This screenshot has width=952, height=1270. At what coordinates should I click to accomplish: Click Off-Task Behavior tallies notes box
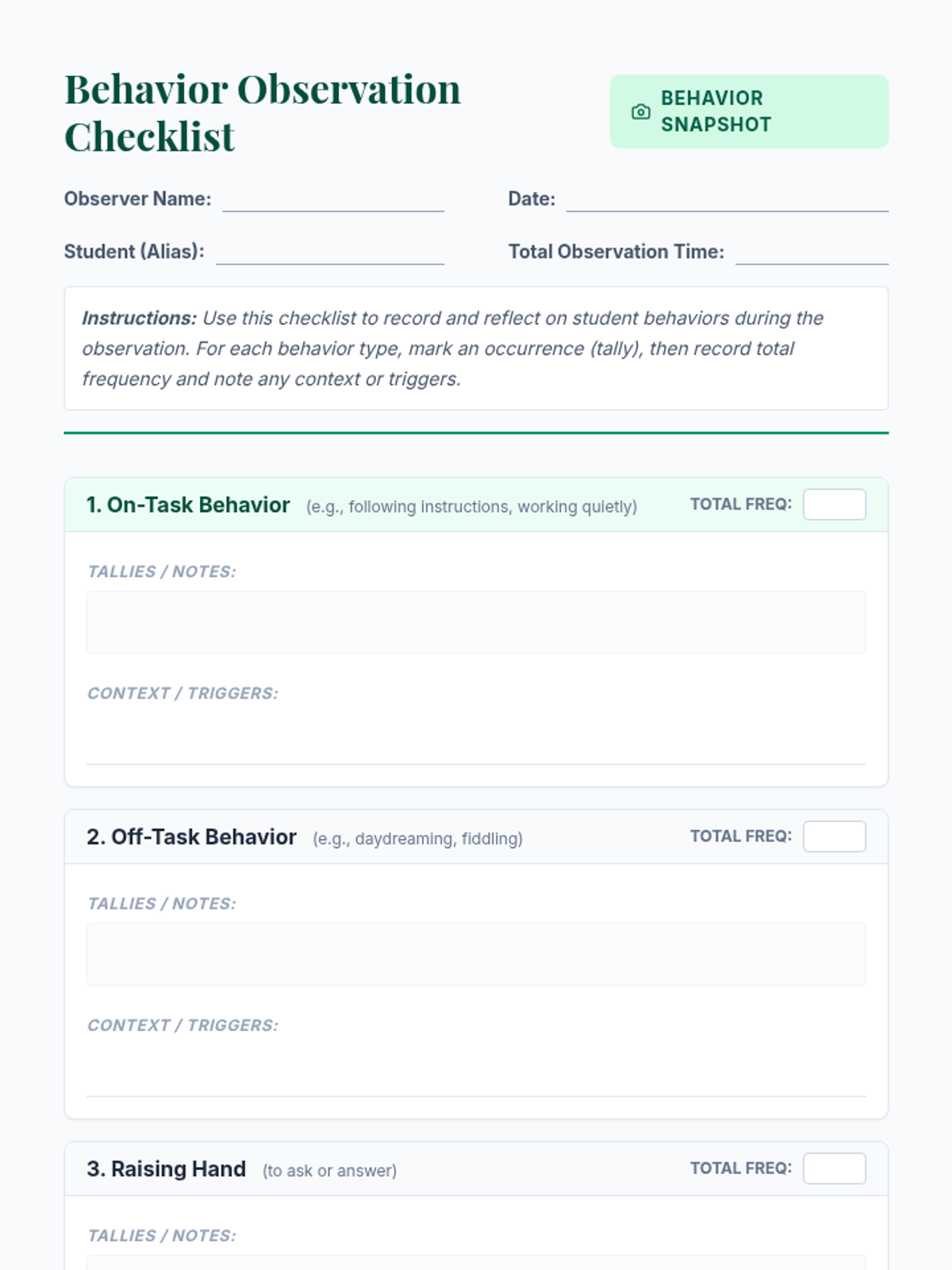(476, 954)
